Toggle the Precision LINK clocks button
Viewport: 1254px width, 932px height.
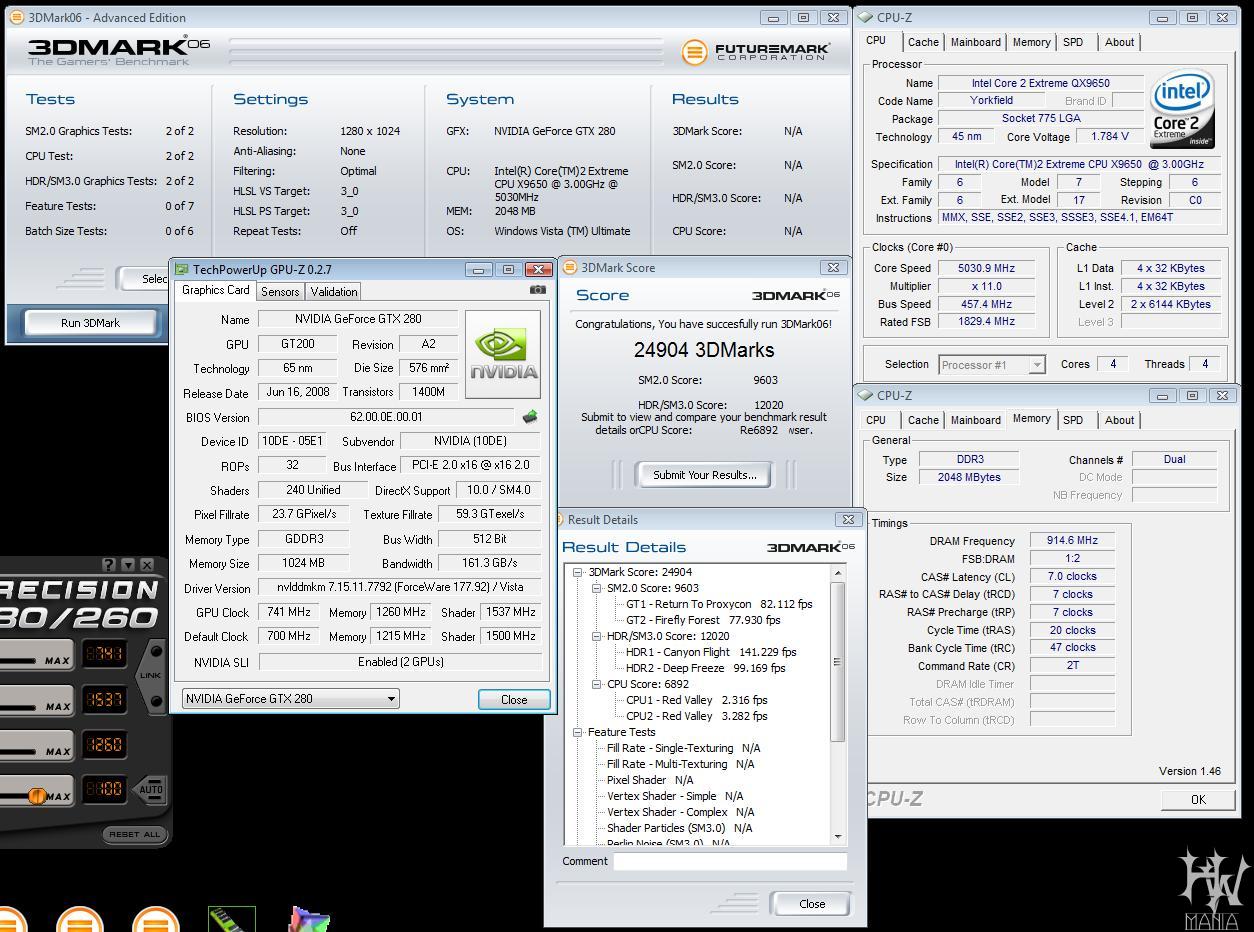pos(152,676)
